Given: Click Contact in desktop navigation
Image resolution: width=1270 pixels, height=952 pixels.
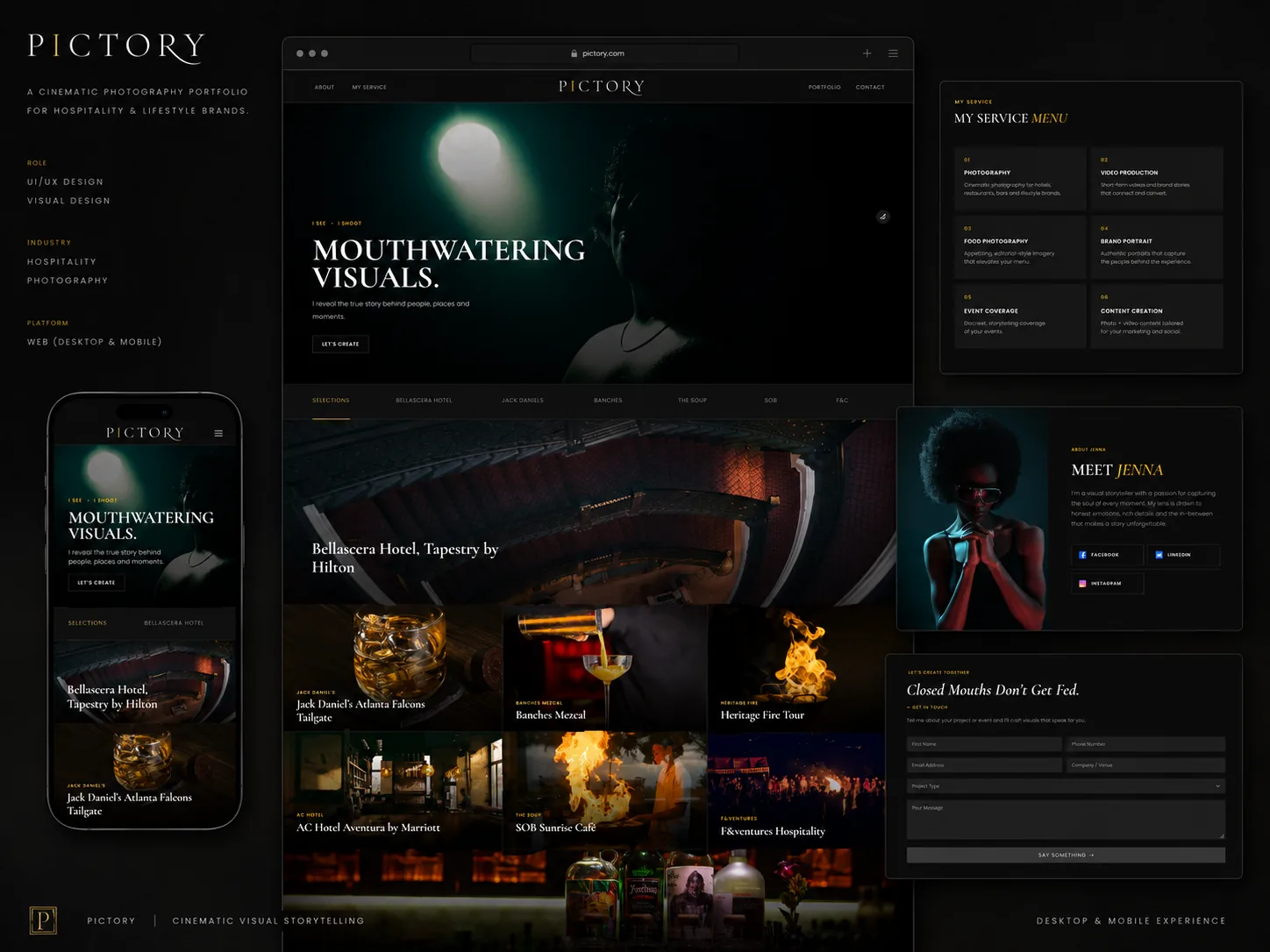Looking at the screenshot, I should (870, 88).
